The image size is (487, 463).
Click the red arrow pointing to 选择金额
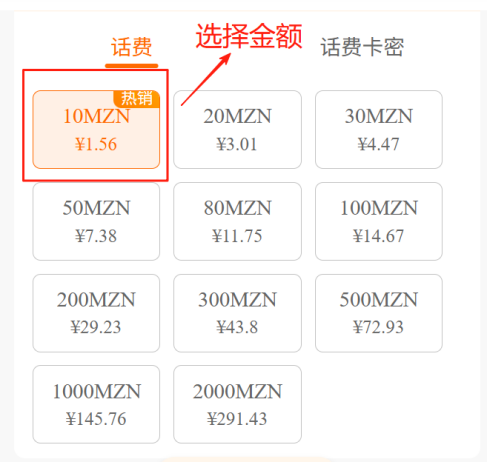[206, 79]
